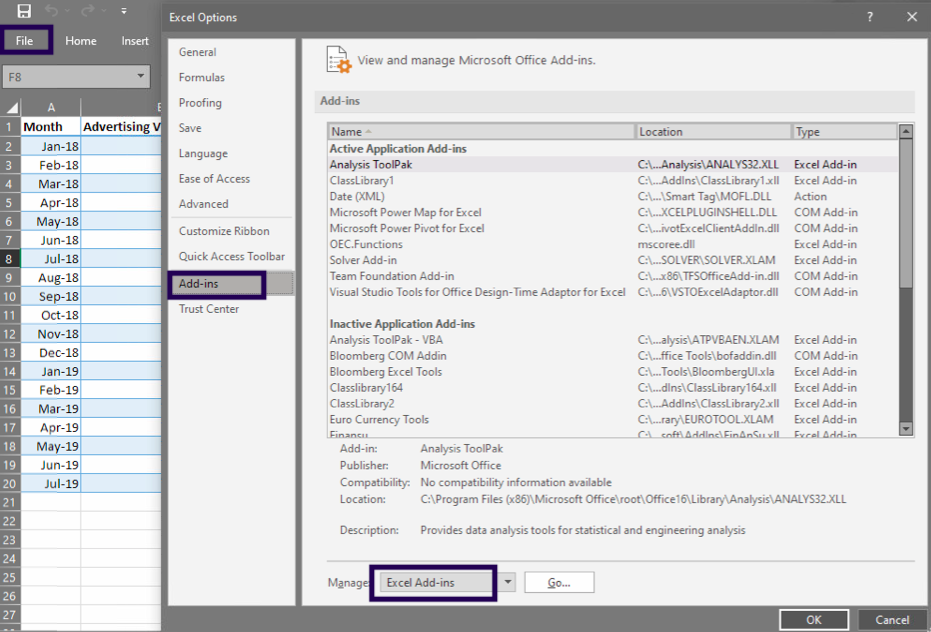Viewport: 931px width, 632px height.
Task: Select Customize Ribbon in the options sidebar
Action: (x=224, y=231)
